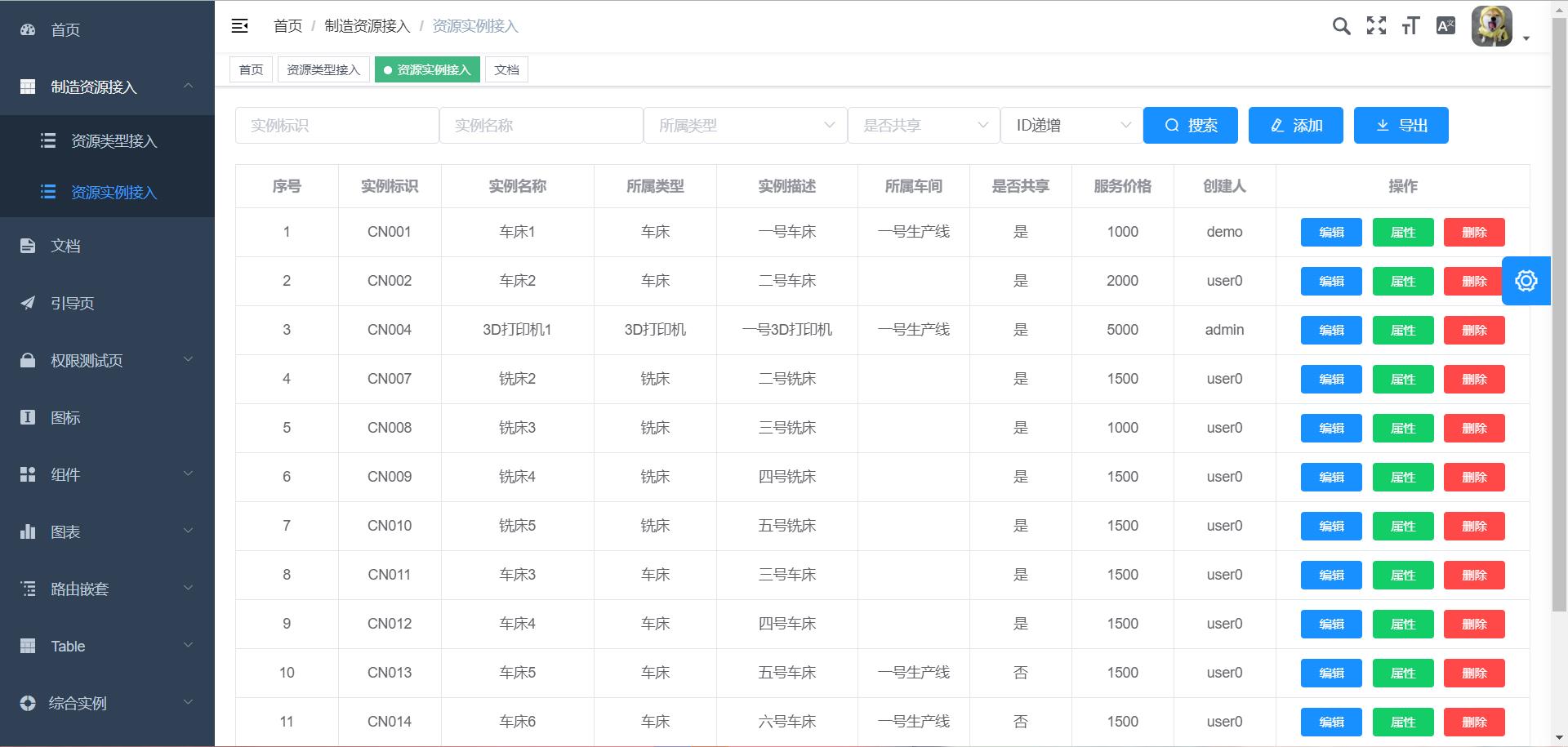
Task: Click the 搜索 button
Action: (1190, 126)
